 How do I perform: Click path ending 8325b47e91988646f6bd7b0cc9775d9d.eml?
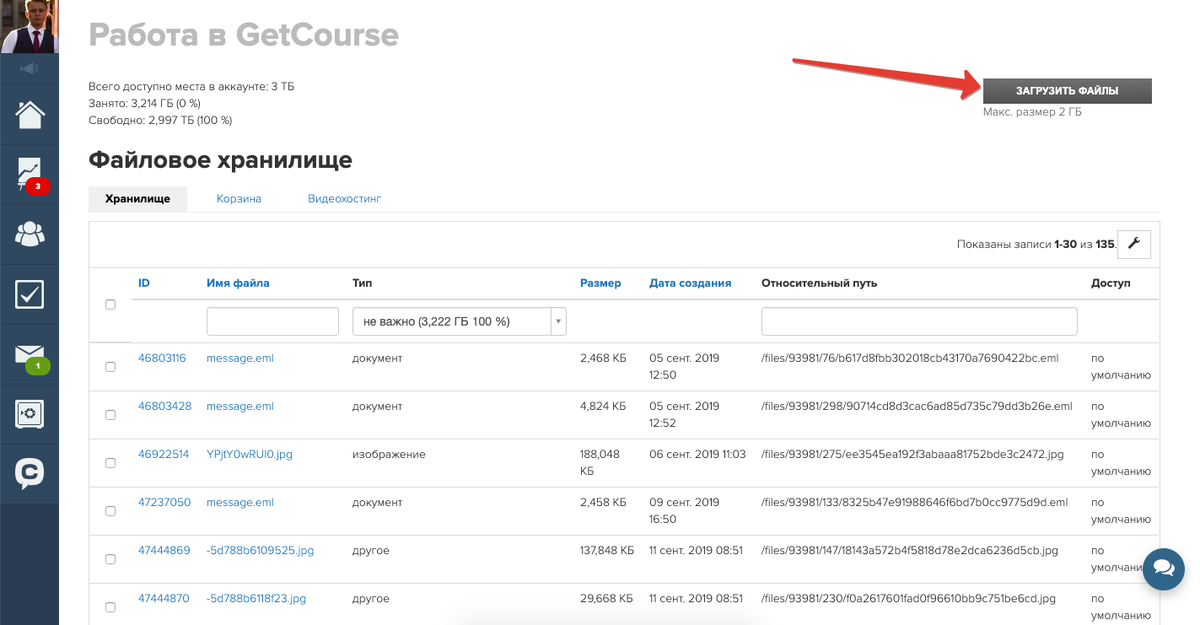[x=915, y=502]
